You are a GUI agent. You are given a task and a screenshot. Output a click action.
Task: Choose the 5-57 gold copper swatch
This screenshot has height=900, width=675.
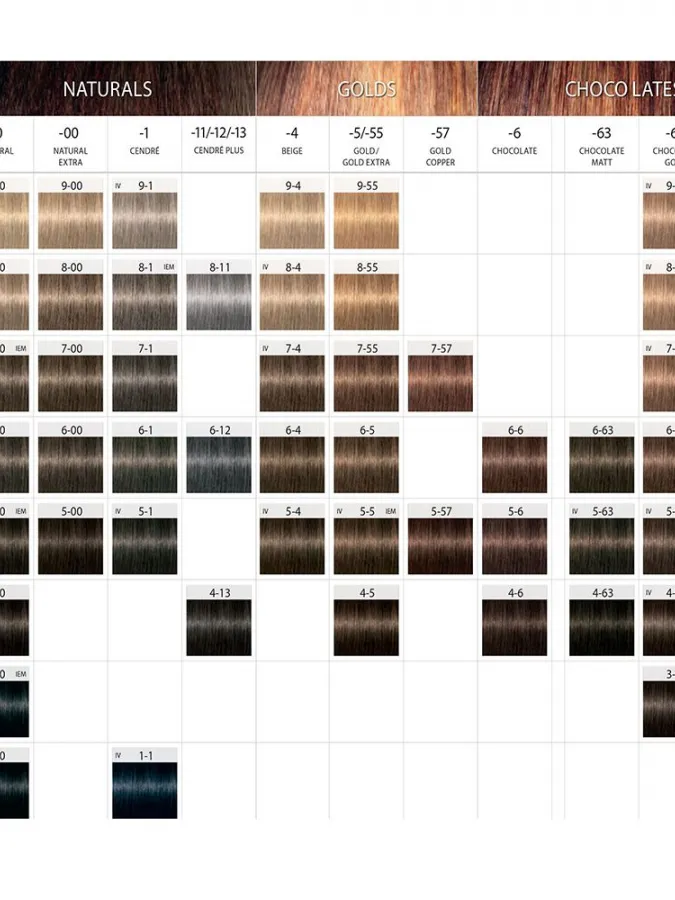(440, 540)
